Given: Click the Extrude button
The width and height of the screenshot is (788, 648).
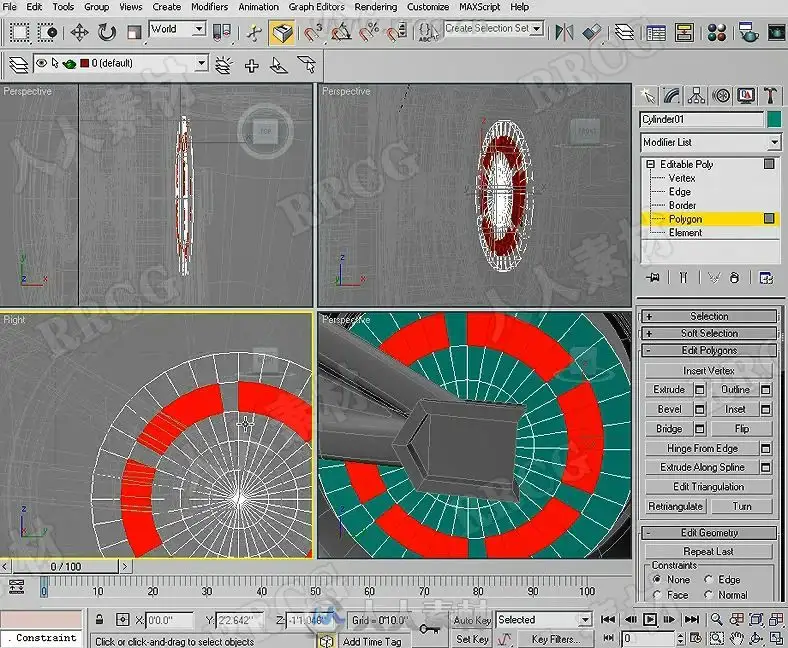Looking at the screenshot, I should (669, 389).
